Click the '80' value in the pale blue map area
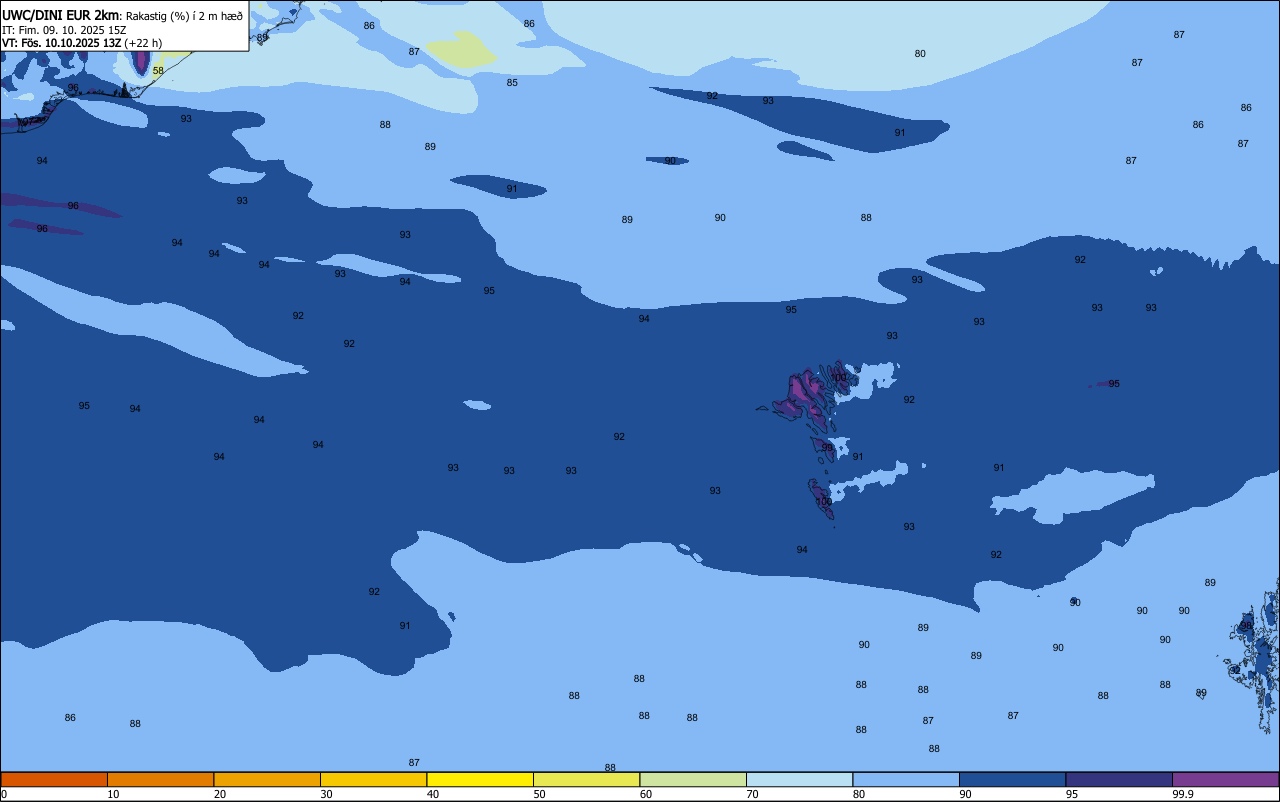 pyautogui.click(x=920, y=54)
